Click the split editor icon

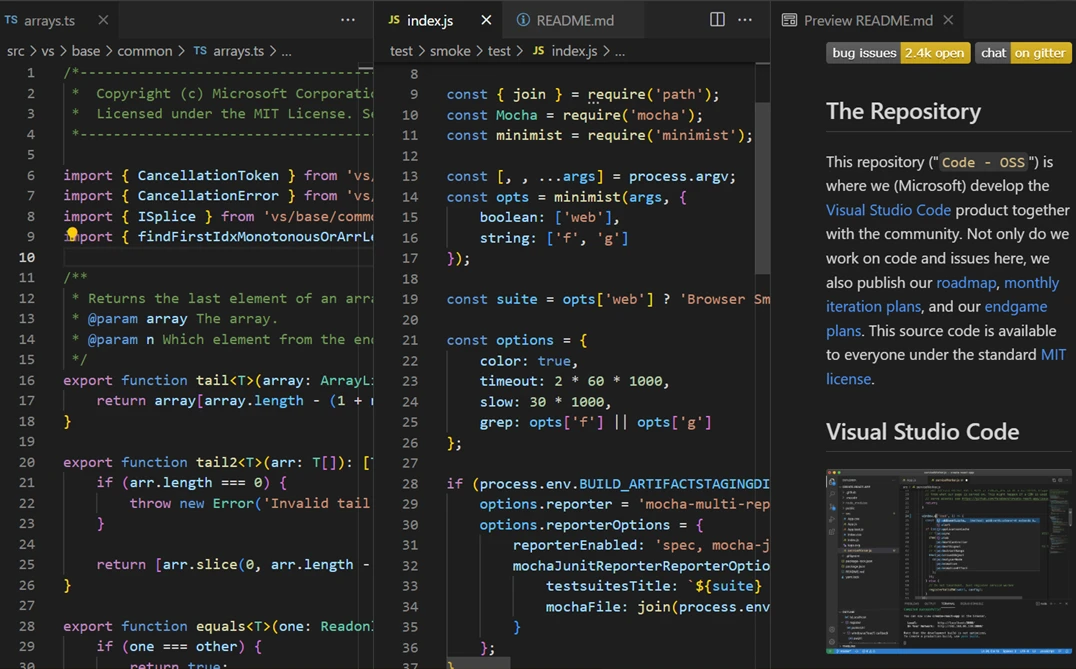pyautogui.click(x=717, y=19)
